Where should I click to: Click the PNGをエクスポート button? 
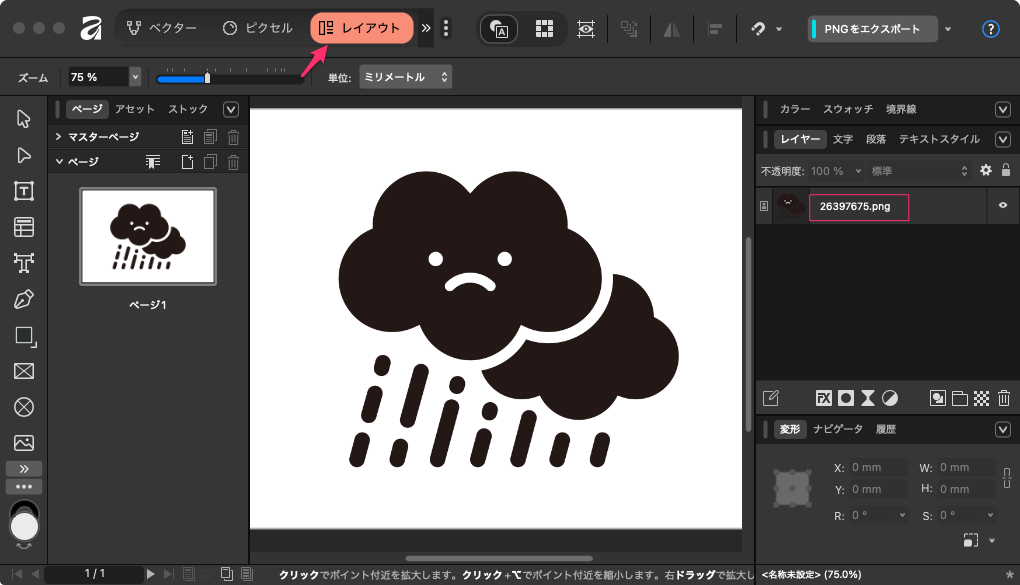coord(873,29)
